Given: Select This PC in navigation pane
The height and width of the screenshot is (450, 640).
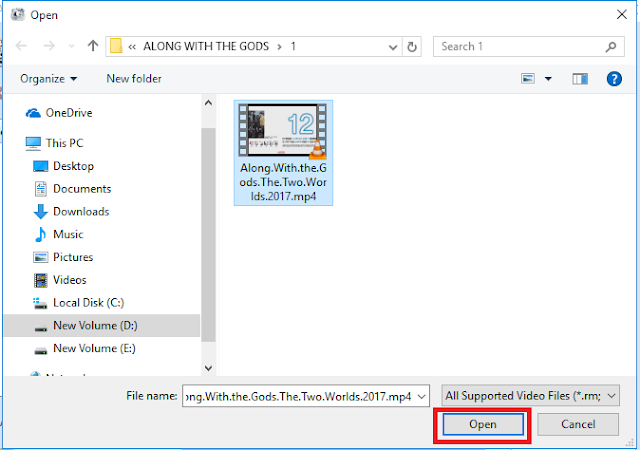Looking at the screenshot, I should point(64,143).
